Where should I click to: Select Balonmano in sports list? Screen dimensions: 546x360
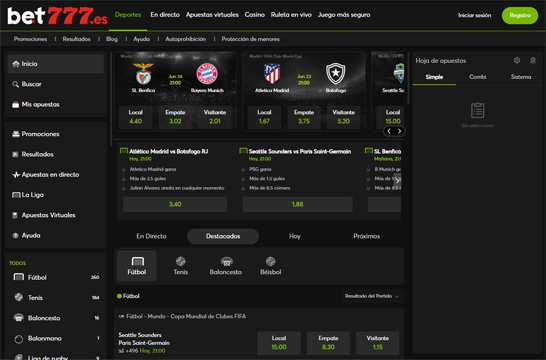(56, 338)
